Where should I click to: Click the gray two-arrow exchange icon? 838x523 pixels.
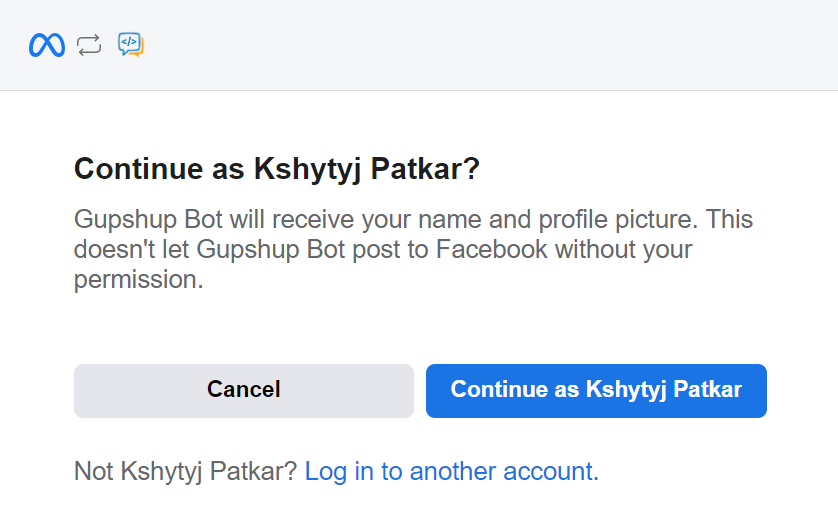pyautogui.click(x=89, y=45)
